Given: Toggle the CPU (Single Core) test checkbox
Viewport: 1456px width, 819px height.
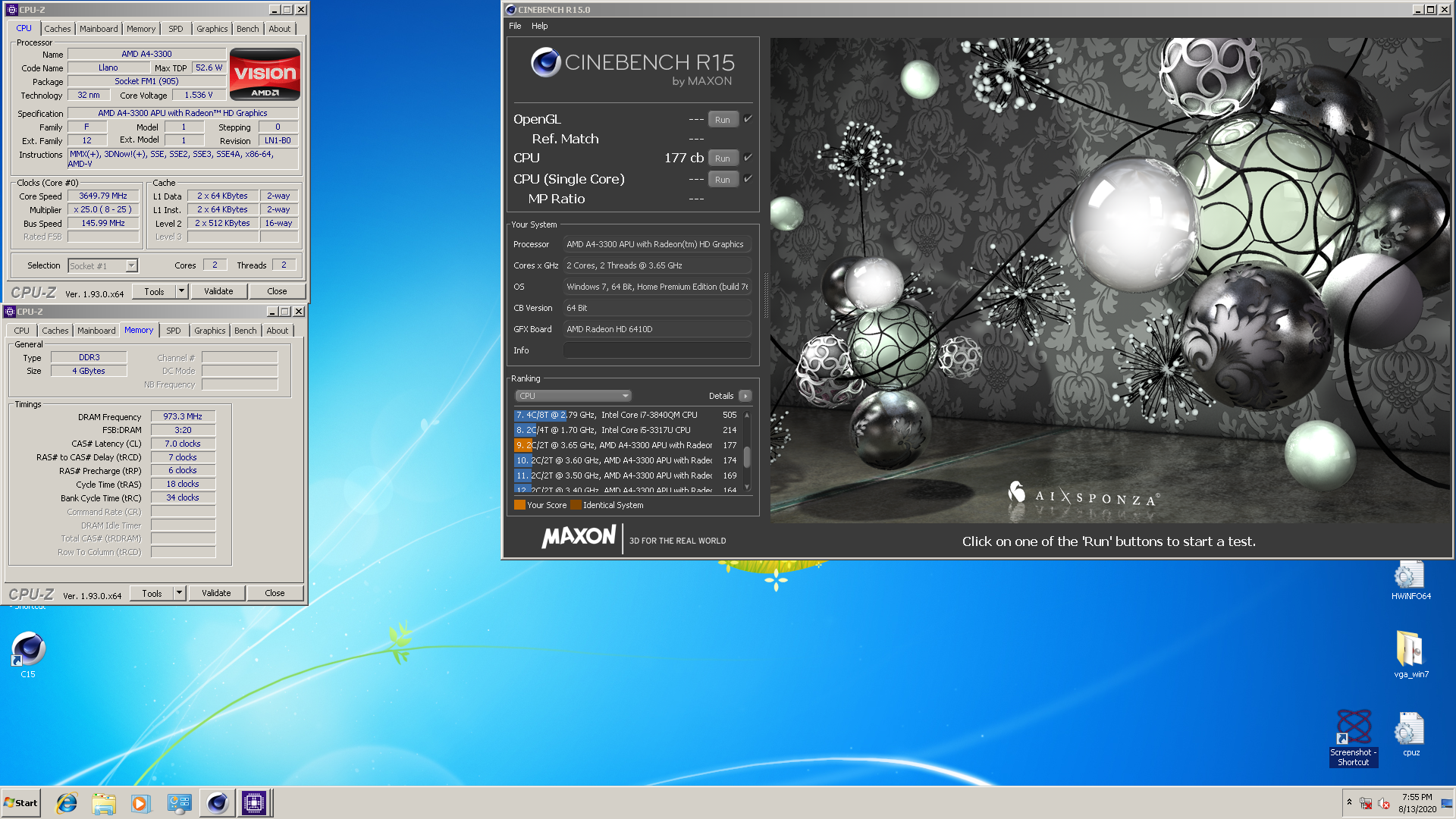Looking at the screenshot, I should click(748, 178).
